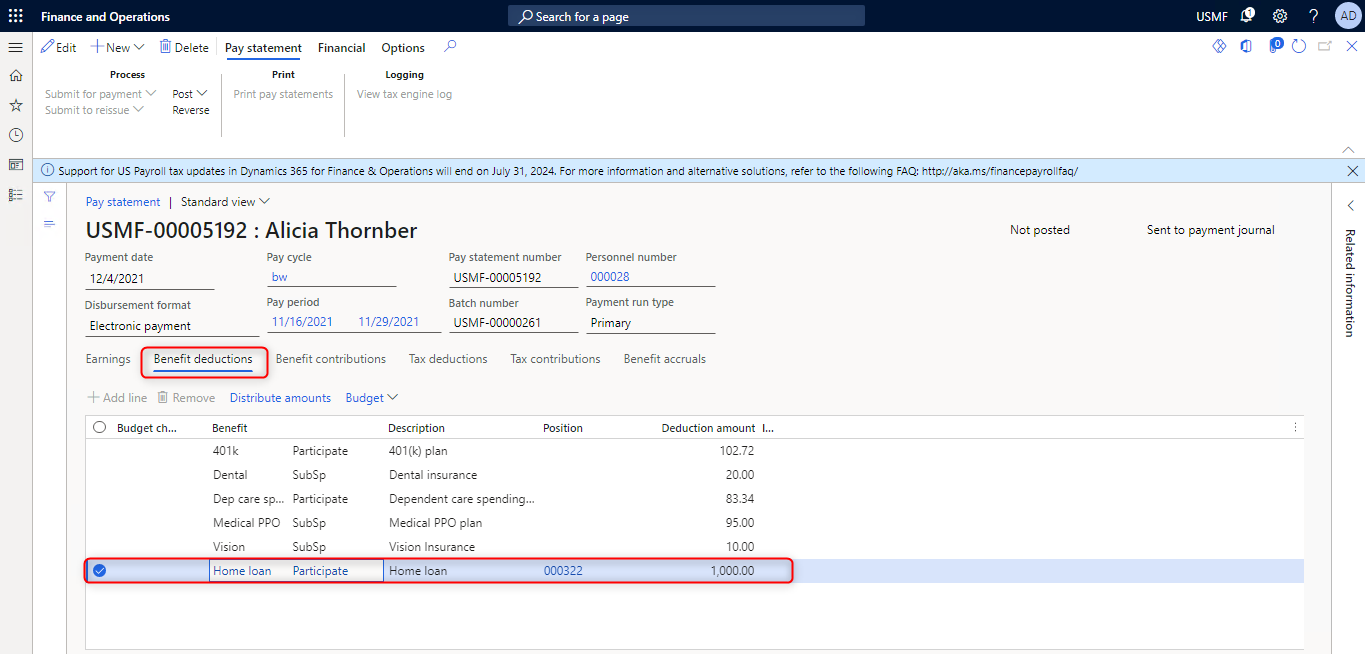Open the Settings gear icon

[x=1279, y=16]
